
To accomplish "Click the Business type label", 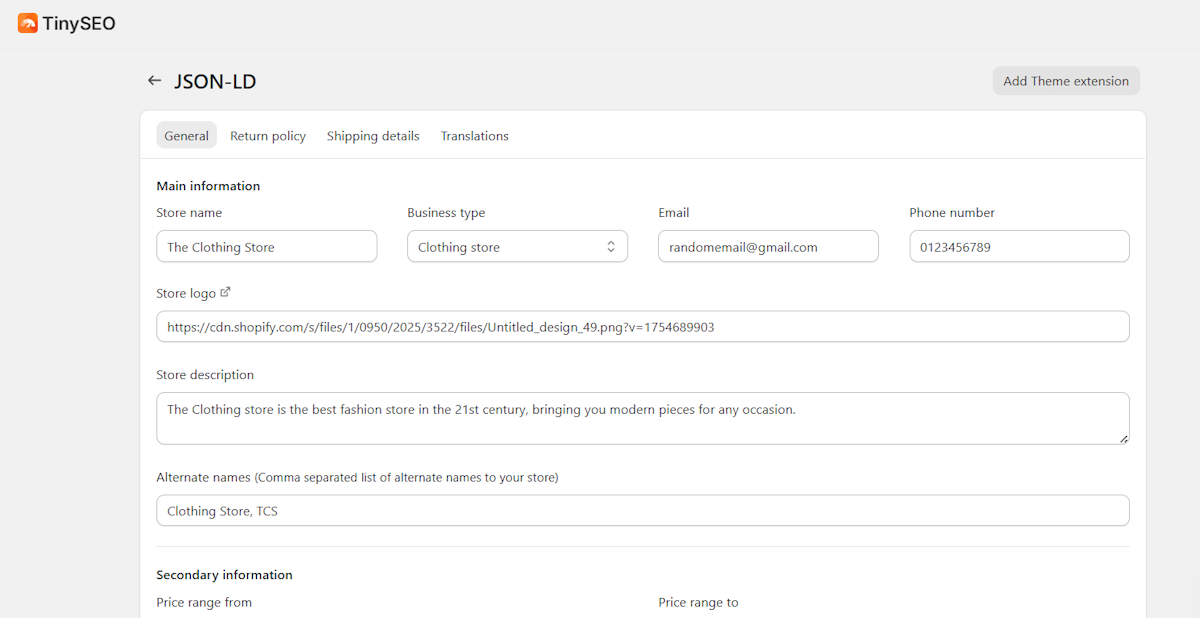I will tap(446, 213).
